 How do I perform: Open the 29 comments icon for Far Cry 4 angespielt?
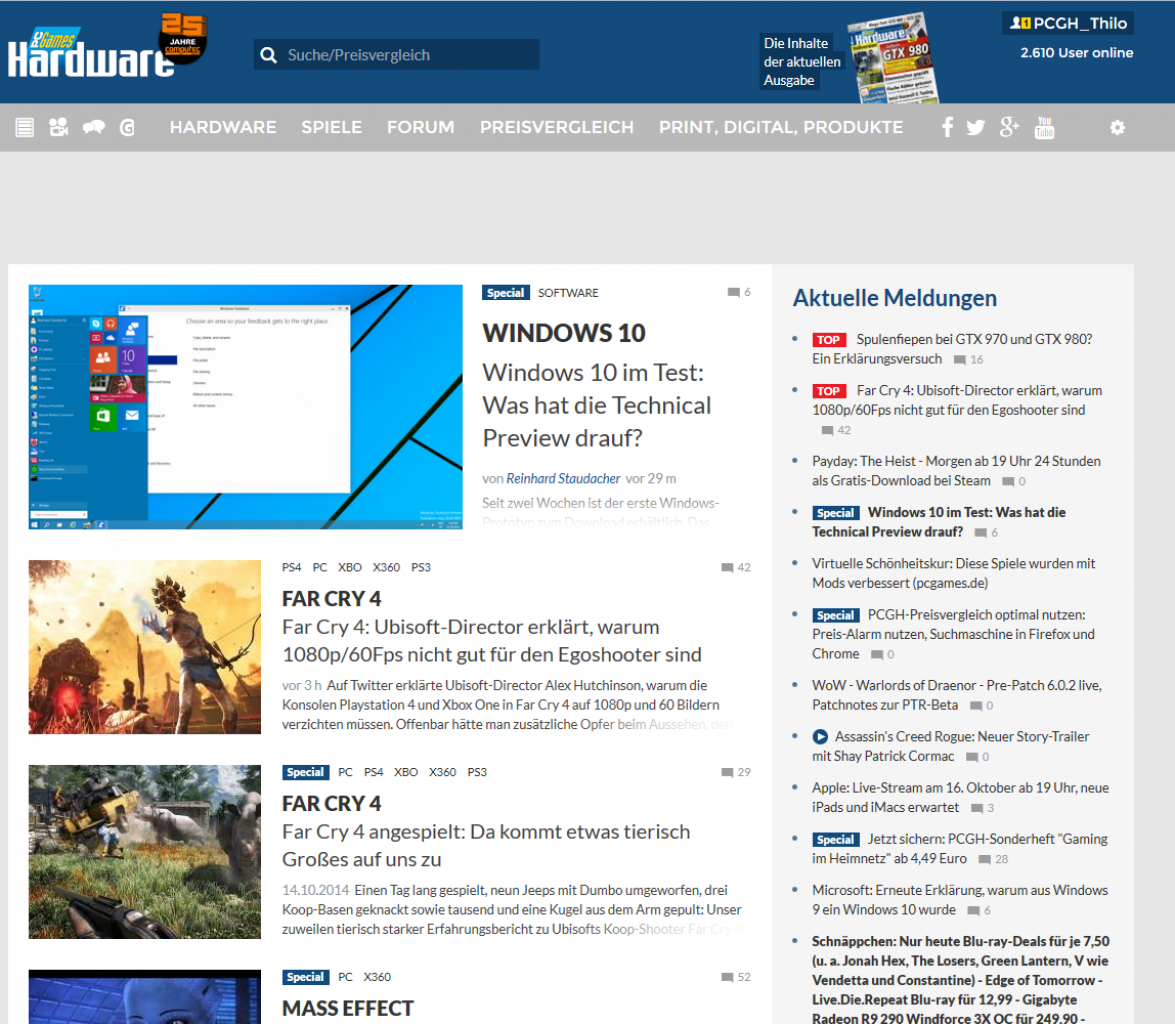[727, 772]
